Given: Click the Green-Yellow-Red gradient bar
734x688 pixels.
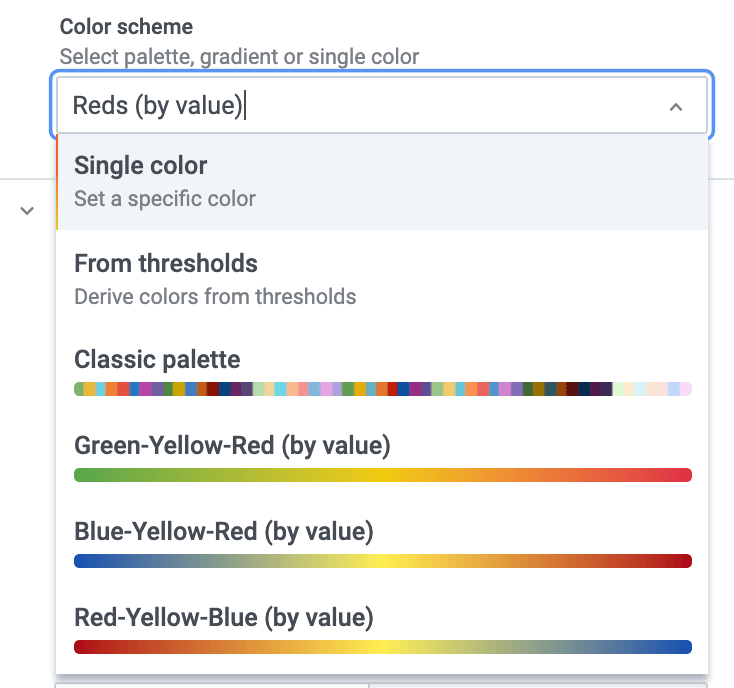Looking at the screenshot, I should 383,475.
